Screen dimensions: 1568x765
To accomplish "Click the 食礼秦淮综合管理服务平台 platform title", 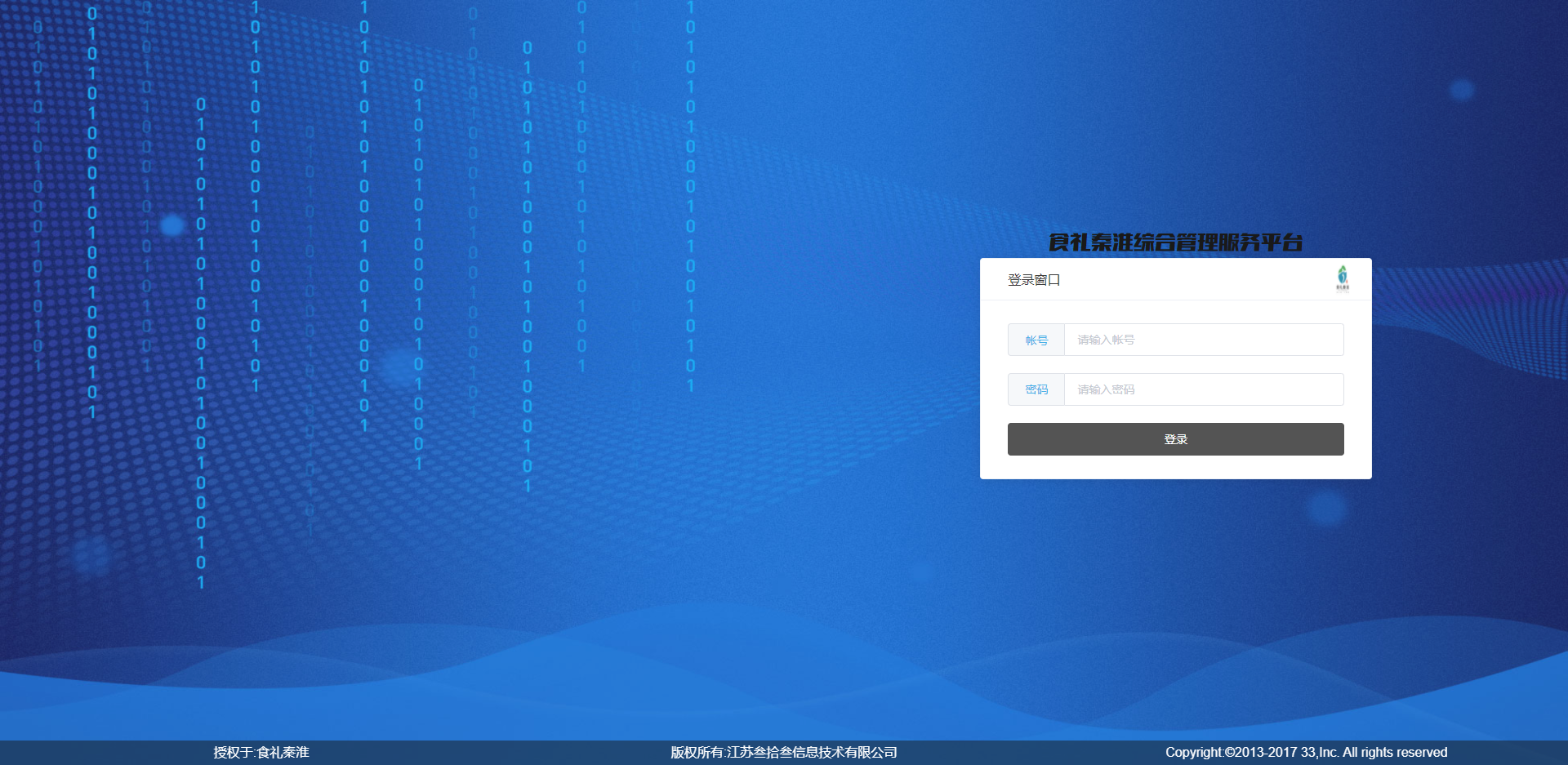I will pos(1175,242).
